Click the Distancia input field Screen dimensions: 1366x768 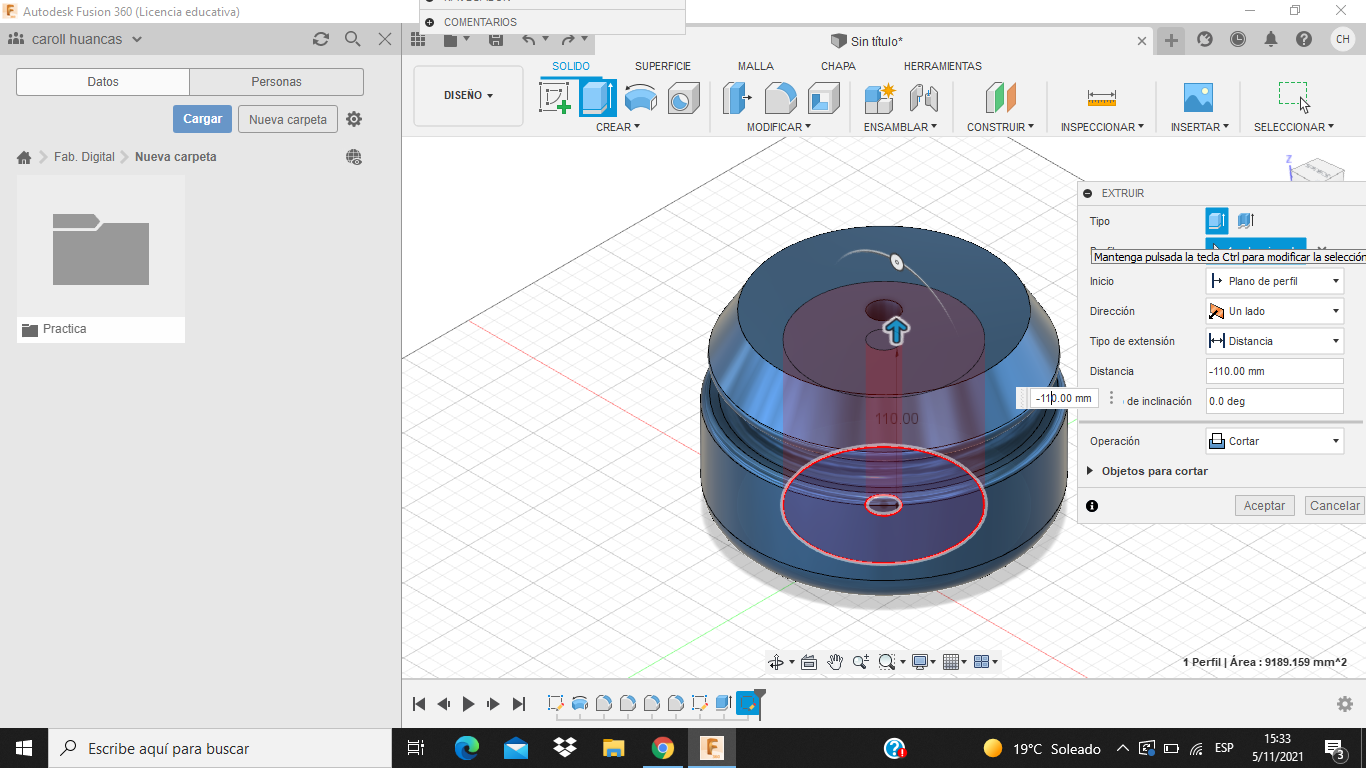[x=1274, y=371]
